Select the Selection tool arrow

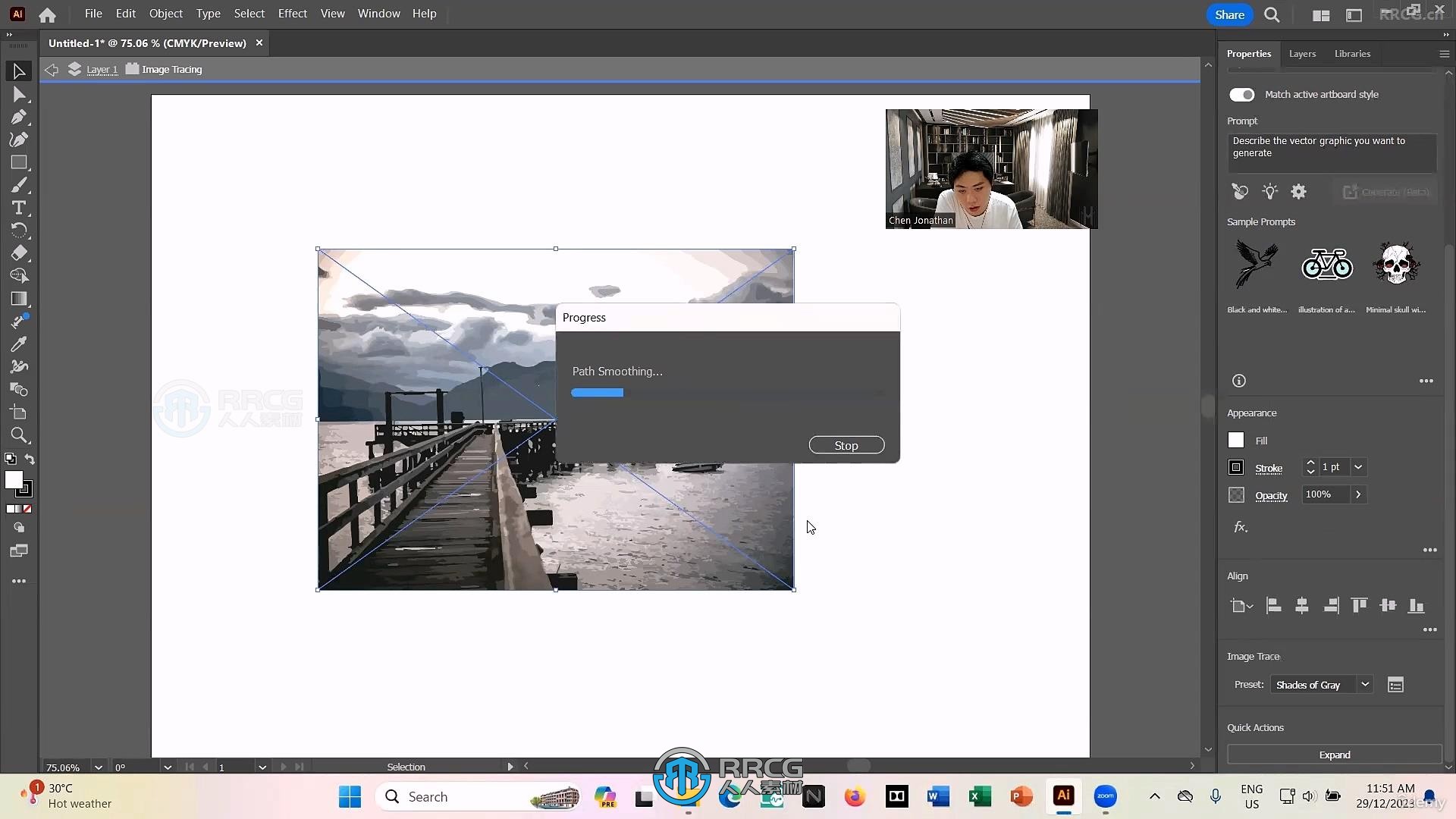click(x=19, y=71)
